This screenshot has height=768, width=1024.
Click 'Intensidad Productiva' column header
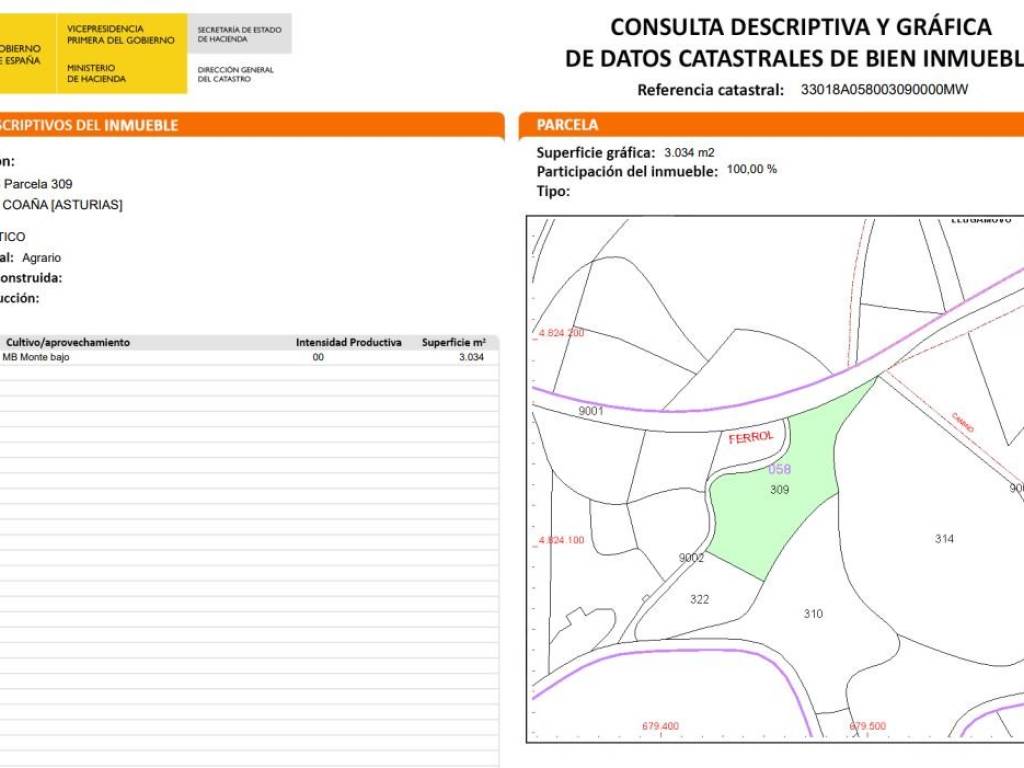(349, 342)
